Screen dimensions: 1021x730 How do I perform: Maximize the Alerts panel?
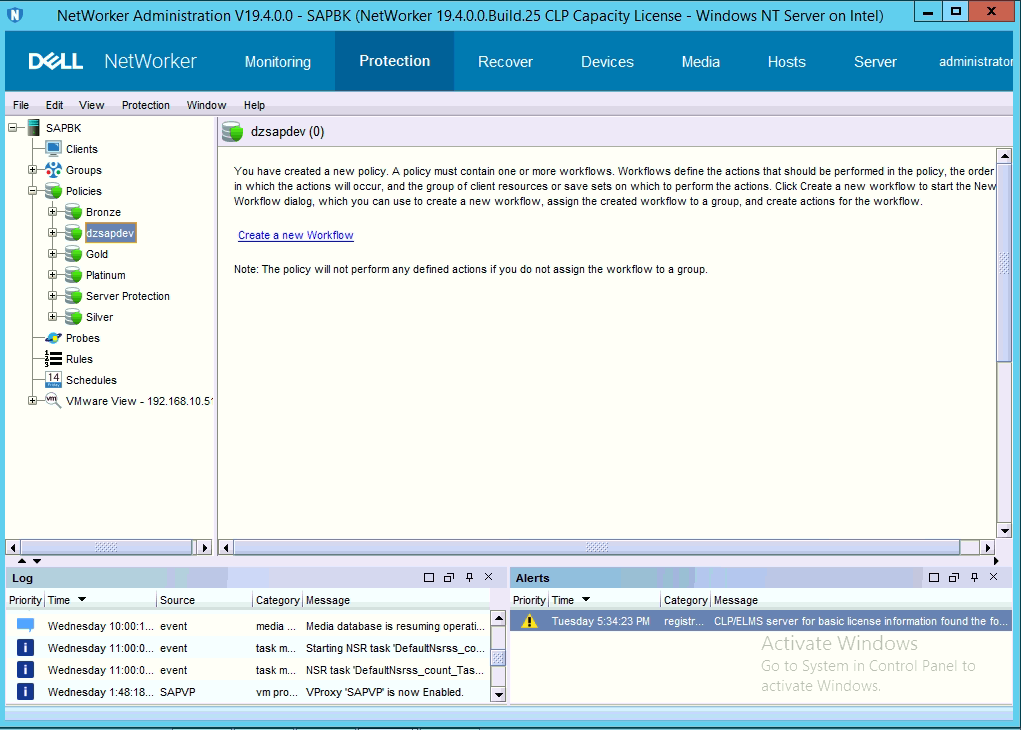pos(933,578)
